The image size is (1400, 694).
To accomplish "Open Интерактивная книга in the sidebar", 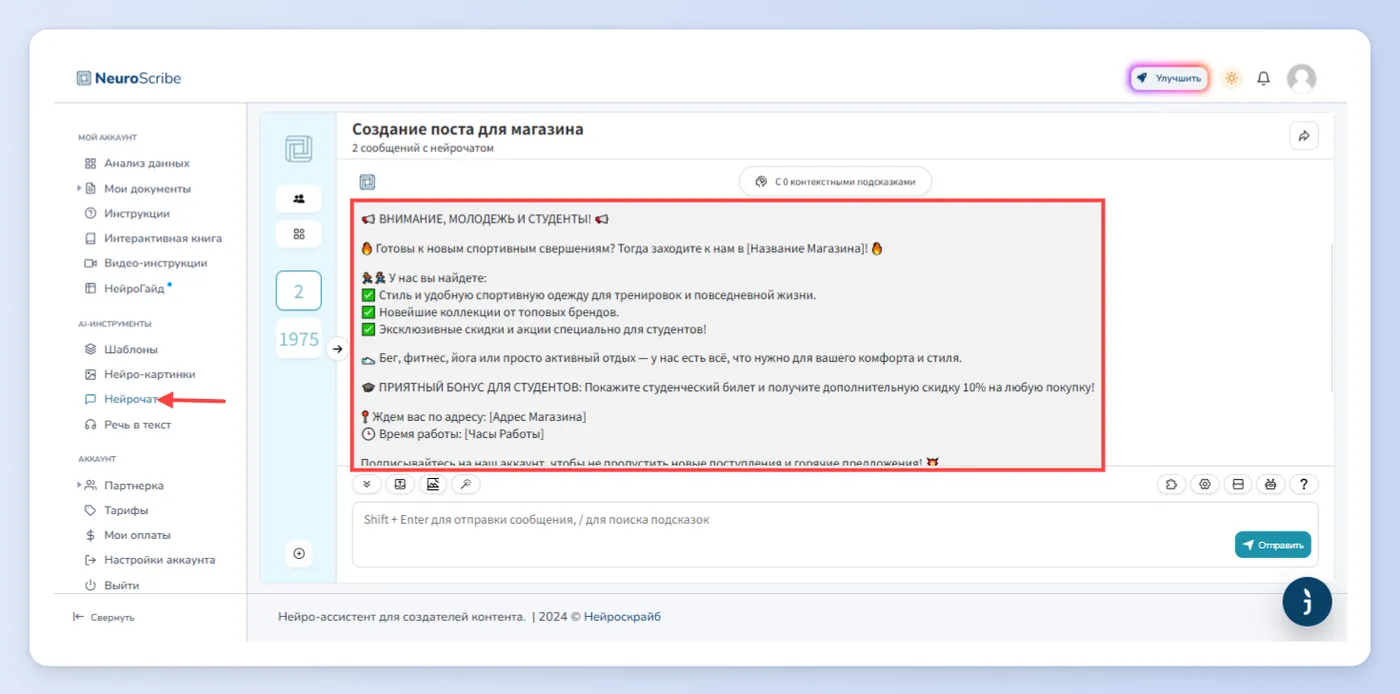I will point(153,238).
